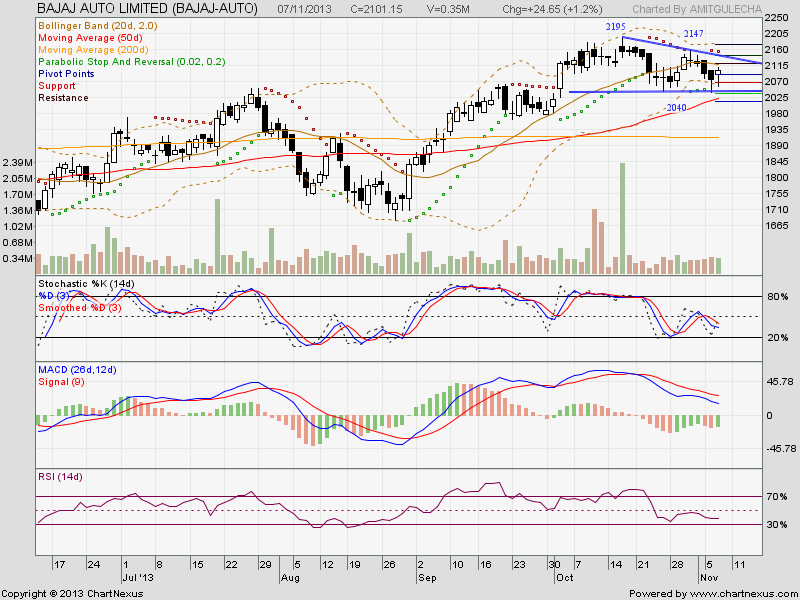Screen dimensions: 800x600
Task: Click the 2040 support price annotation
Action: pyautogui.click(x=677, y=108)
